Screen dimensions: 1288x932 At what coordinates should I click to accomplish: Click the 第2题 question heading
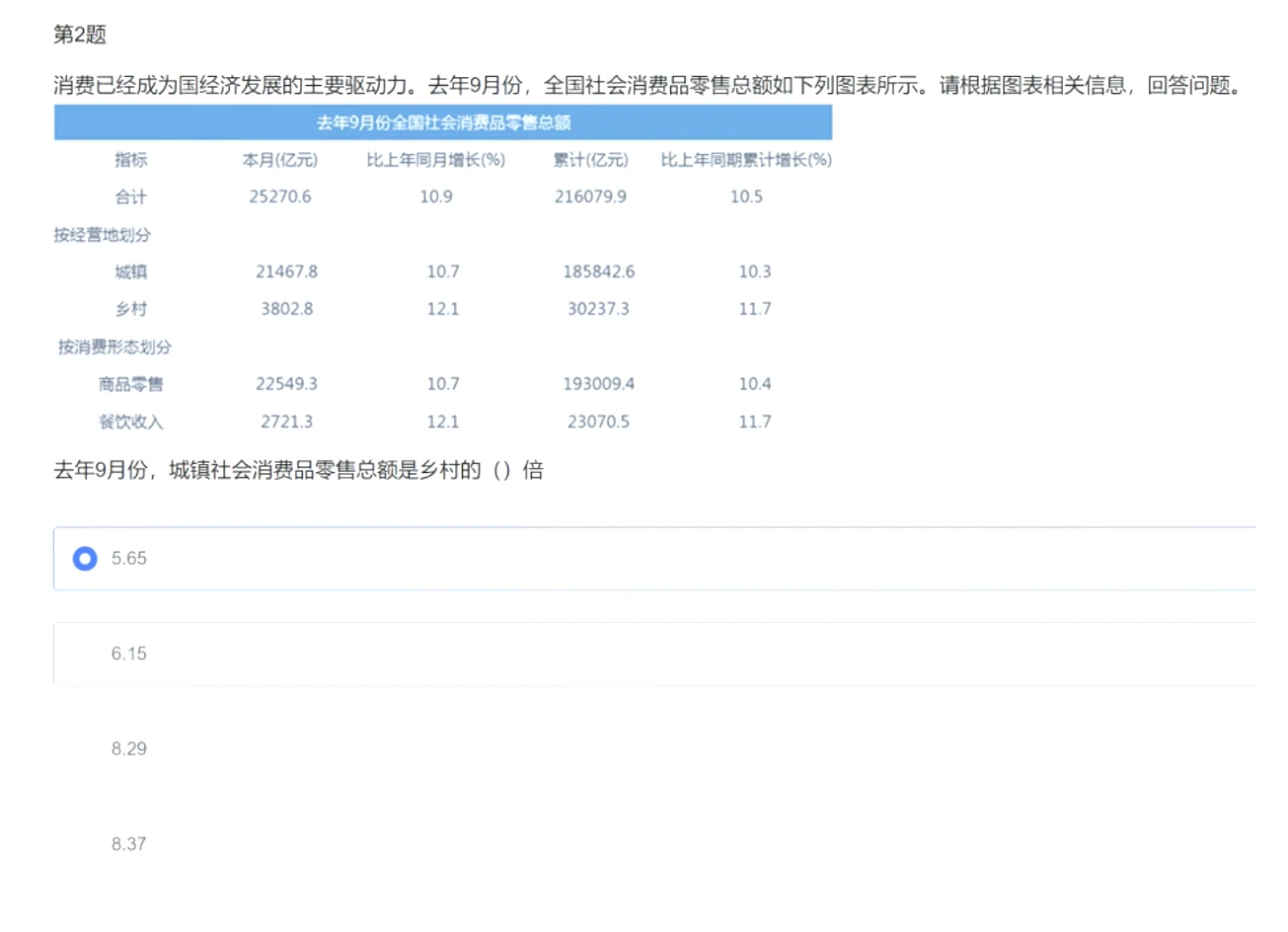click(80, 36)
